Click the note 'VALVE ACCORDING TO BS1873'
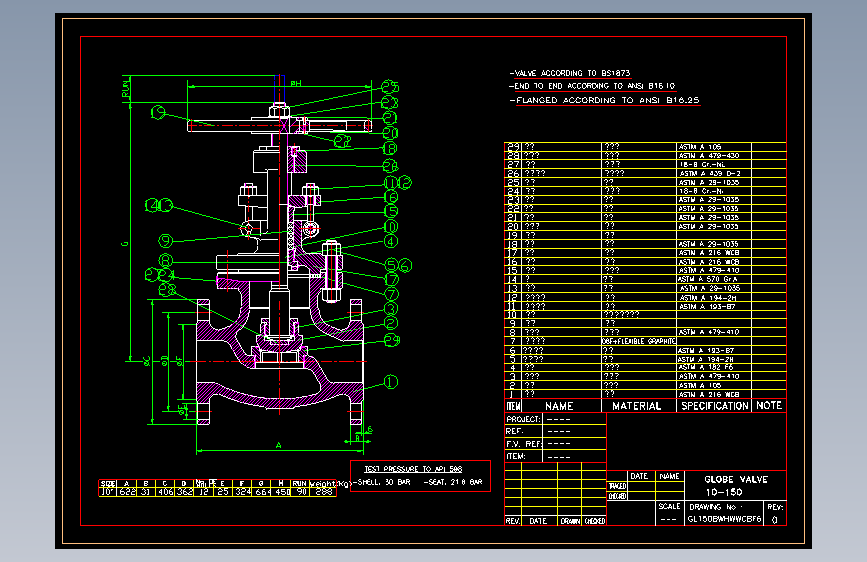 click(x=572, y=73)
